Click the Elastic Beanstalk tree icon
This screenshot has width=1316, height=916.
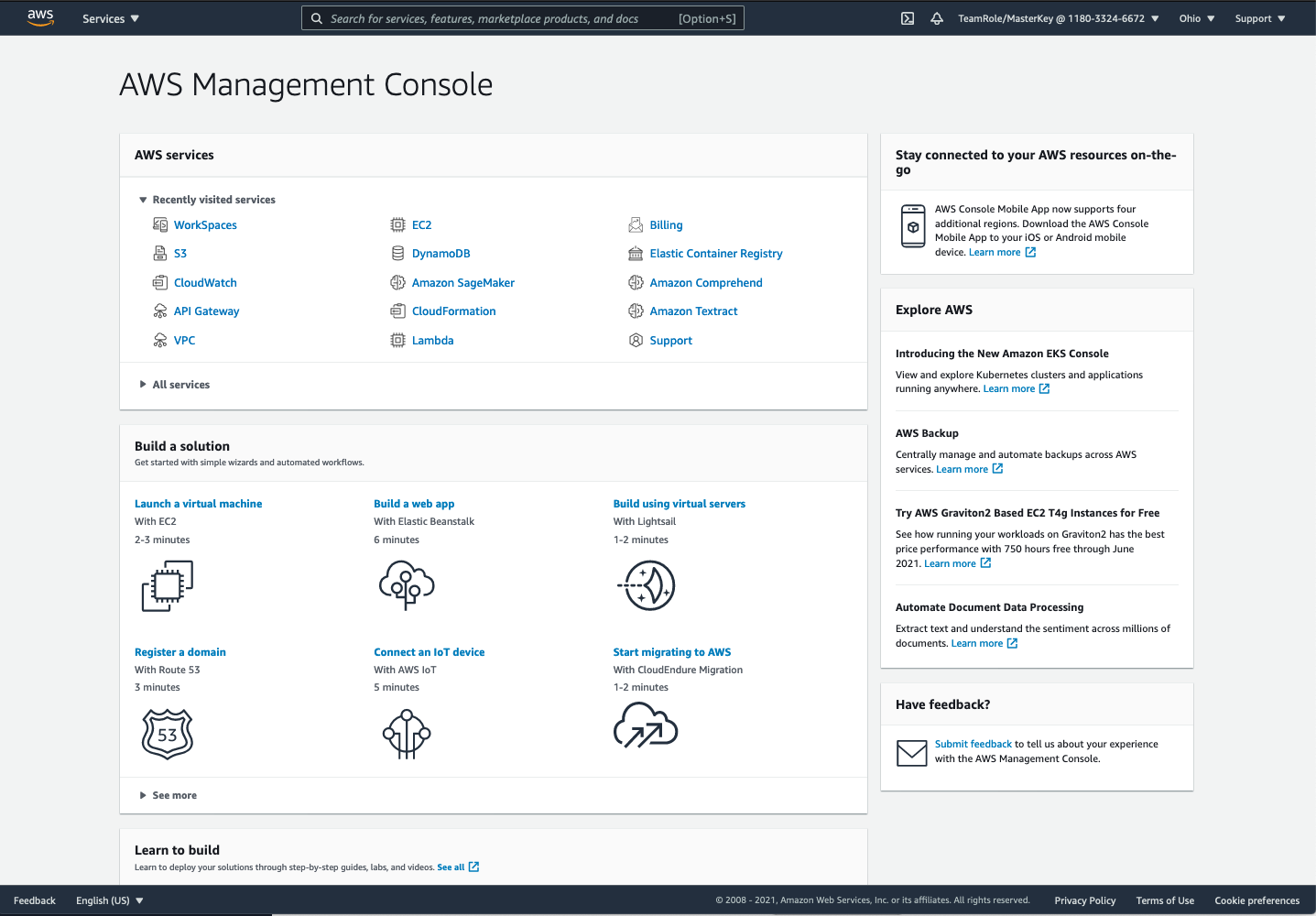407,586
